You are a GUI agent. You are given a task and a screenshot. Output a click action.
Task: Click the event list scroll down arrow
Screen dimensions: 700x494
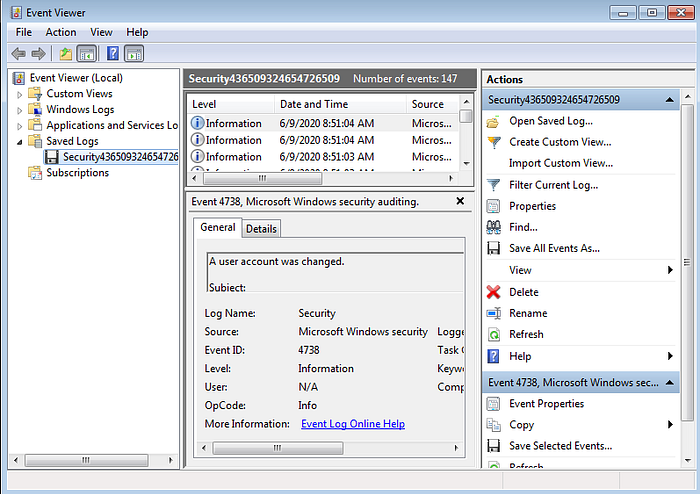[x=467, y=163]
